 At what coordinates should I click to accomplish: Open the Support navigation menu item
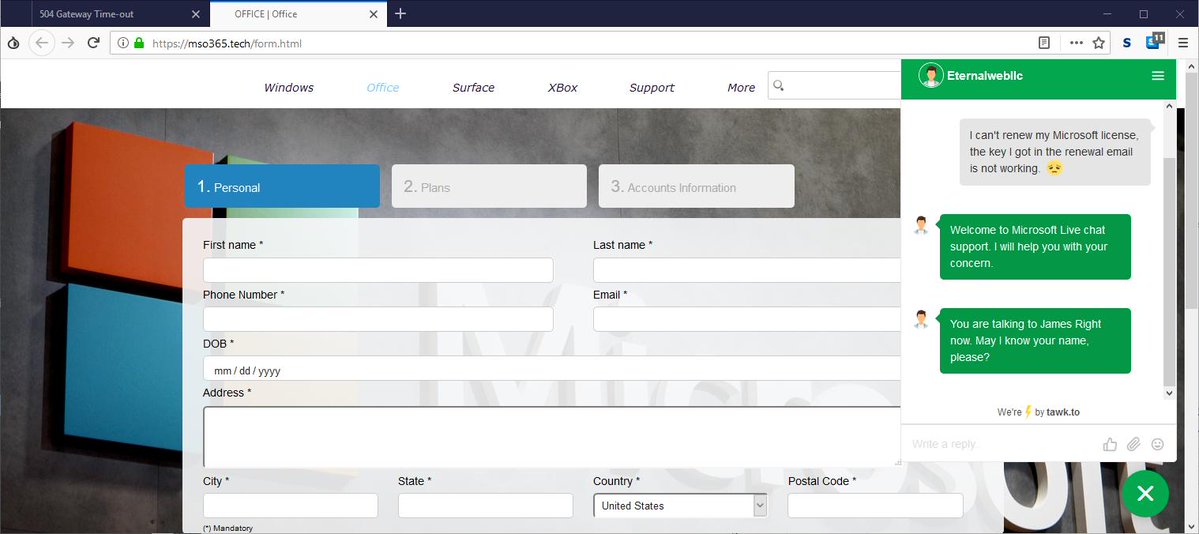tap(651, 87)
